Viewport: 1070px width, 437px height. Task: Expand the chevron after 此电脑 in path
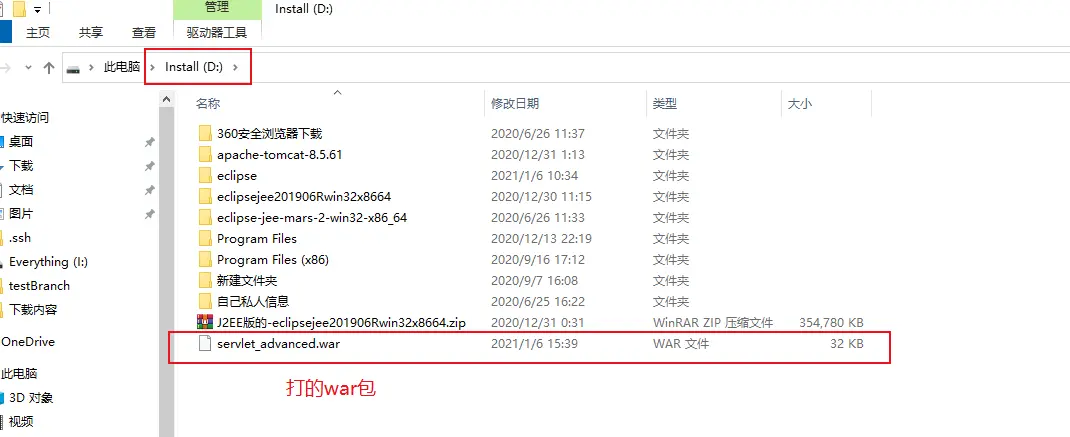[152, 67]
